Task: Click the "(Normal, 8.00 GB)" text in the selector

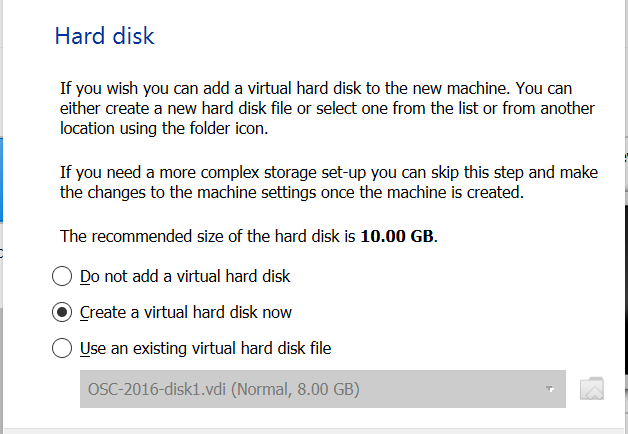Action: click(293, 389)
